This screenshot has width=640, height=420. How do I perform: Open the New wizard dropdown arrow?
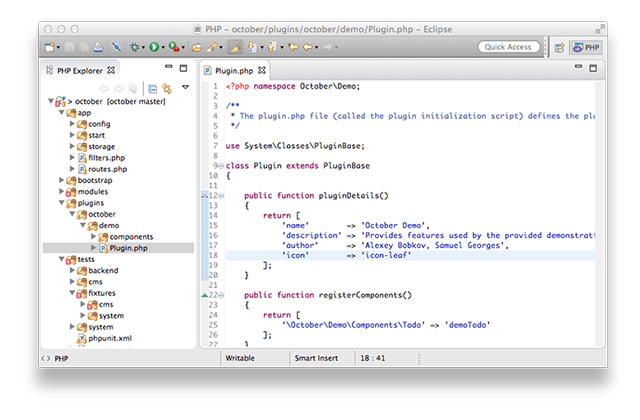point(58,48)
